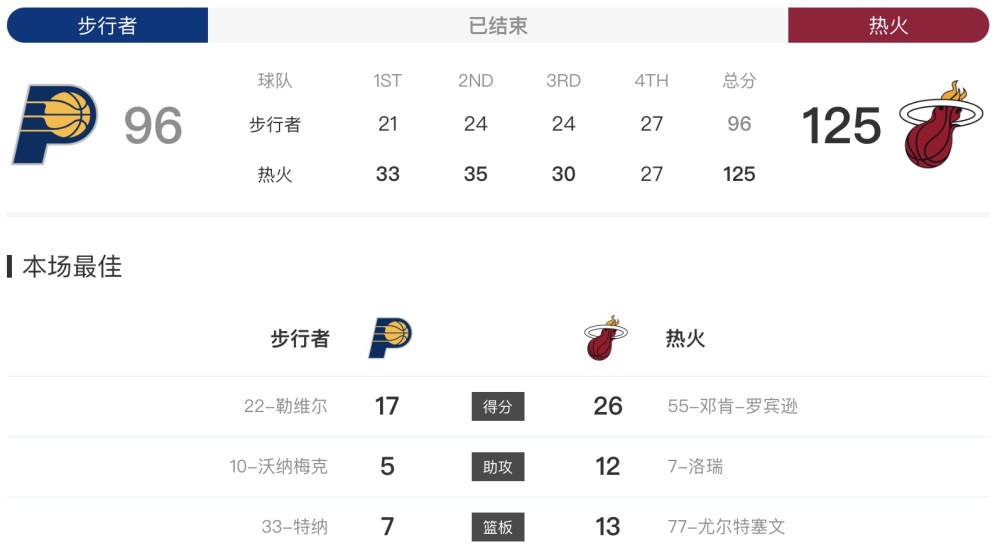Select the blue 步行者 tab
Image resolution: width=1000 pixels, height=549 pixels.
(x=107, y=26)
